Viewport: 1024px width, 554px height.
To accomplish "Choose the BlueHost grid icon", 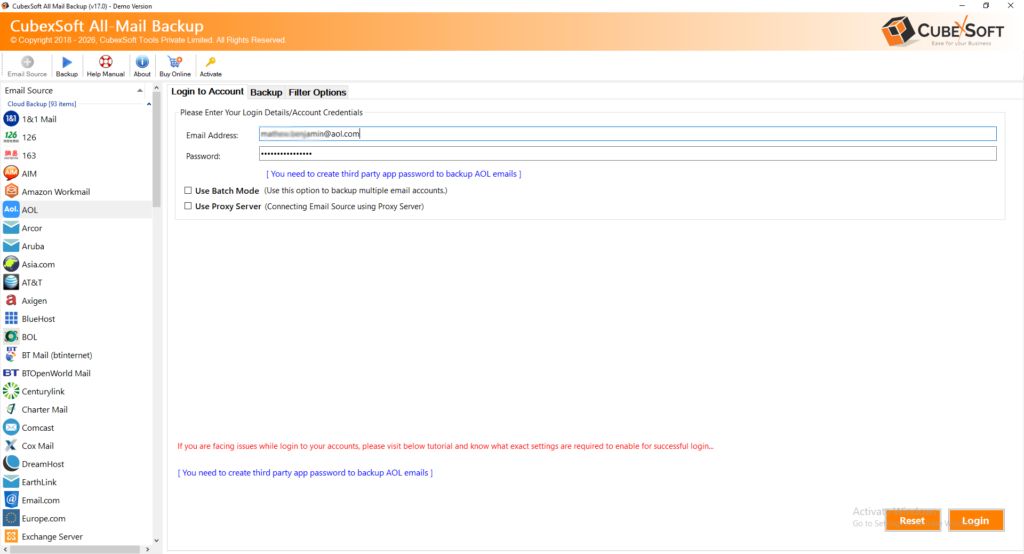I will (x=11, y=318).
